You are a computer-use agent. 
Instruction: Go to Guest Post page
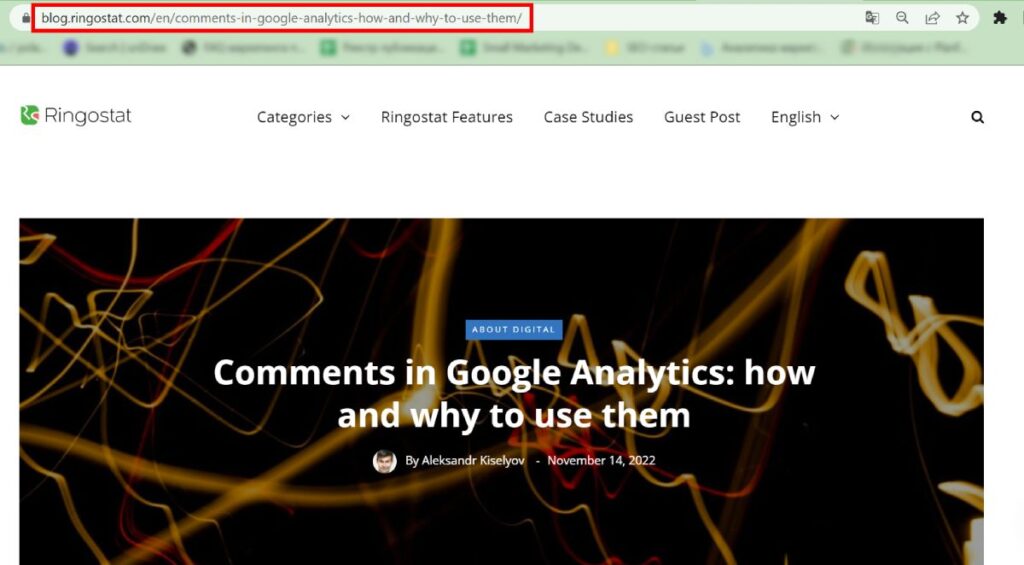pyautogui.click(x=702, y=117)
